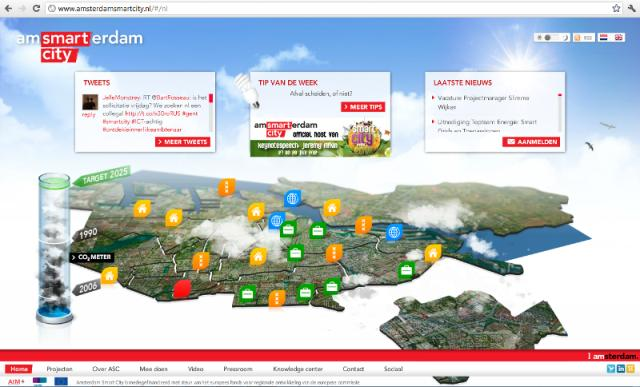640x387 pixels.
Task: Click the bookmark star in address bar
Action: pyautogui.click(x=616, y=8)
